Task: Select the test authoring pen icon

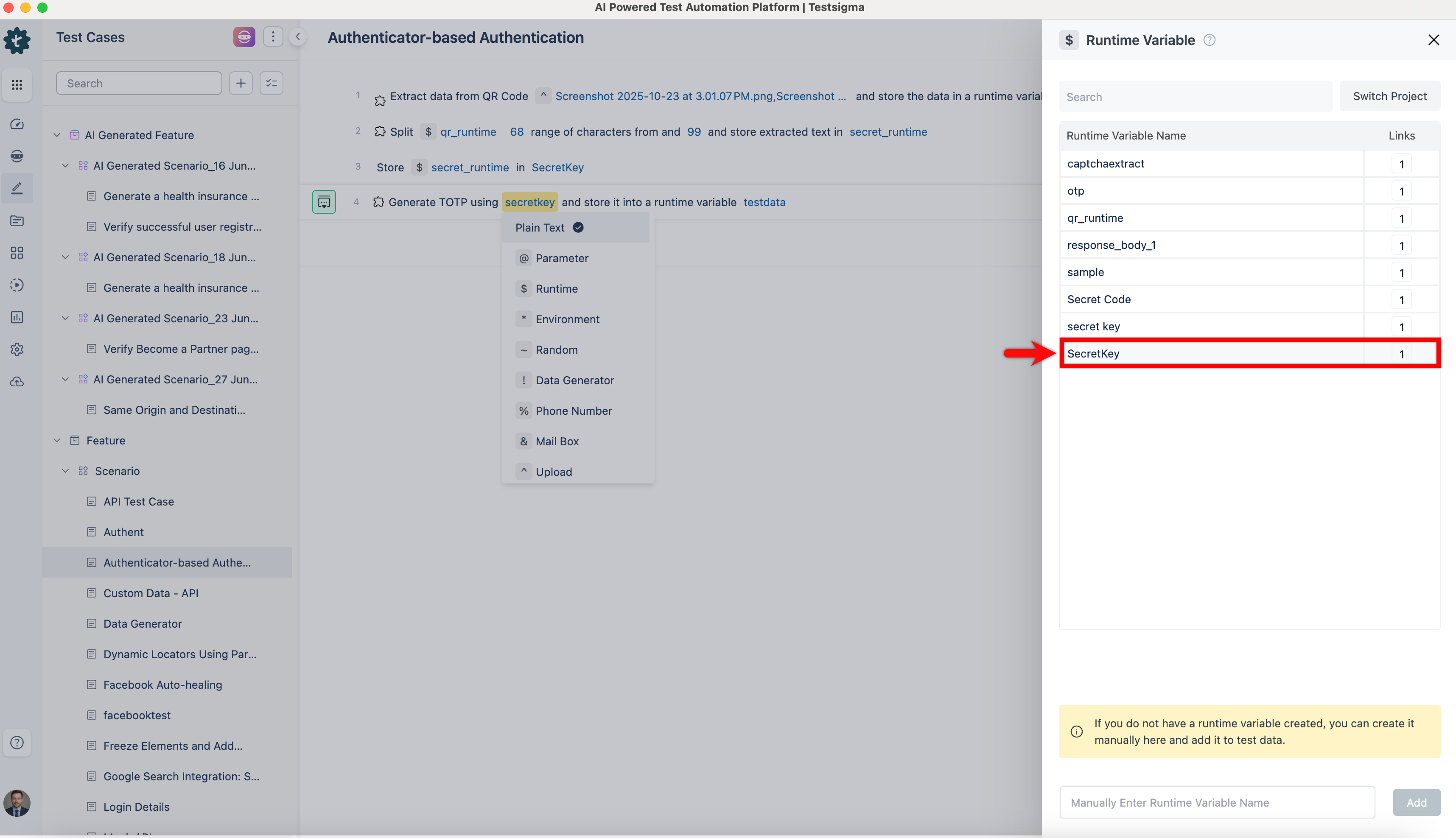Action: click(17, 188)
